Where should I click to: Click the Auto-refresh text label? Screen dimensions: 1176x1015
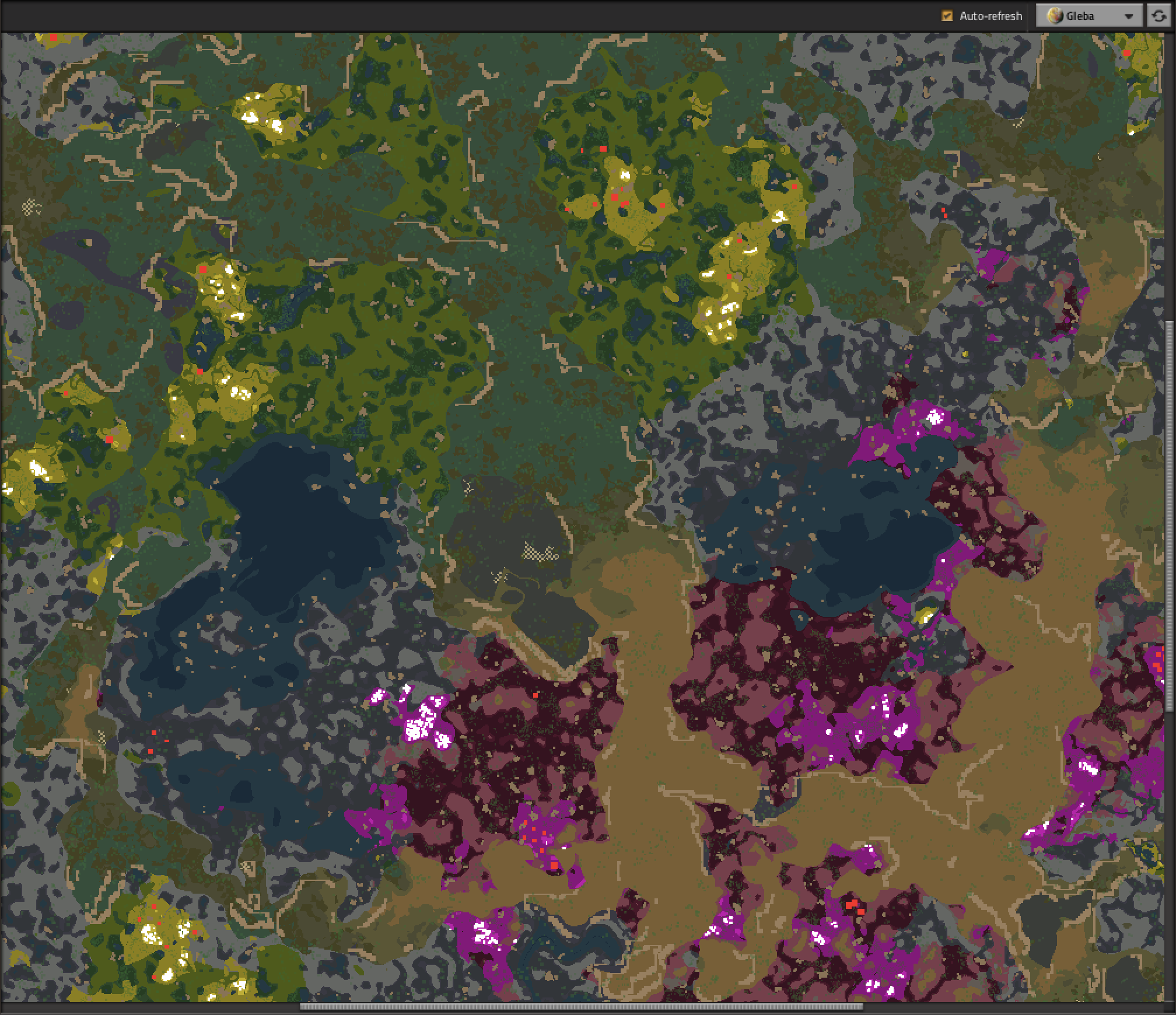coord(991,16)
